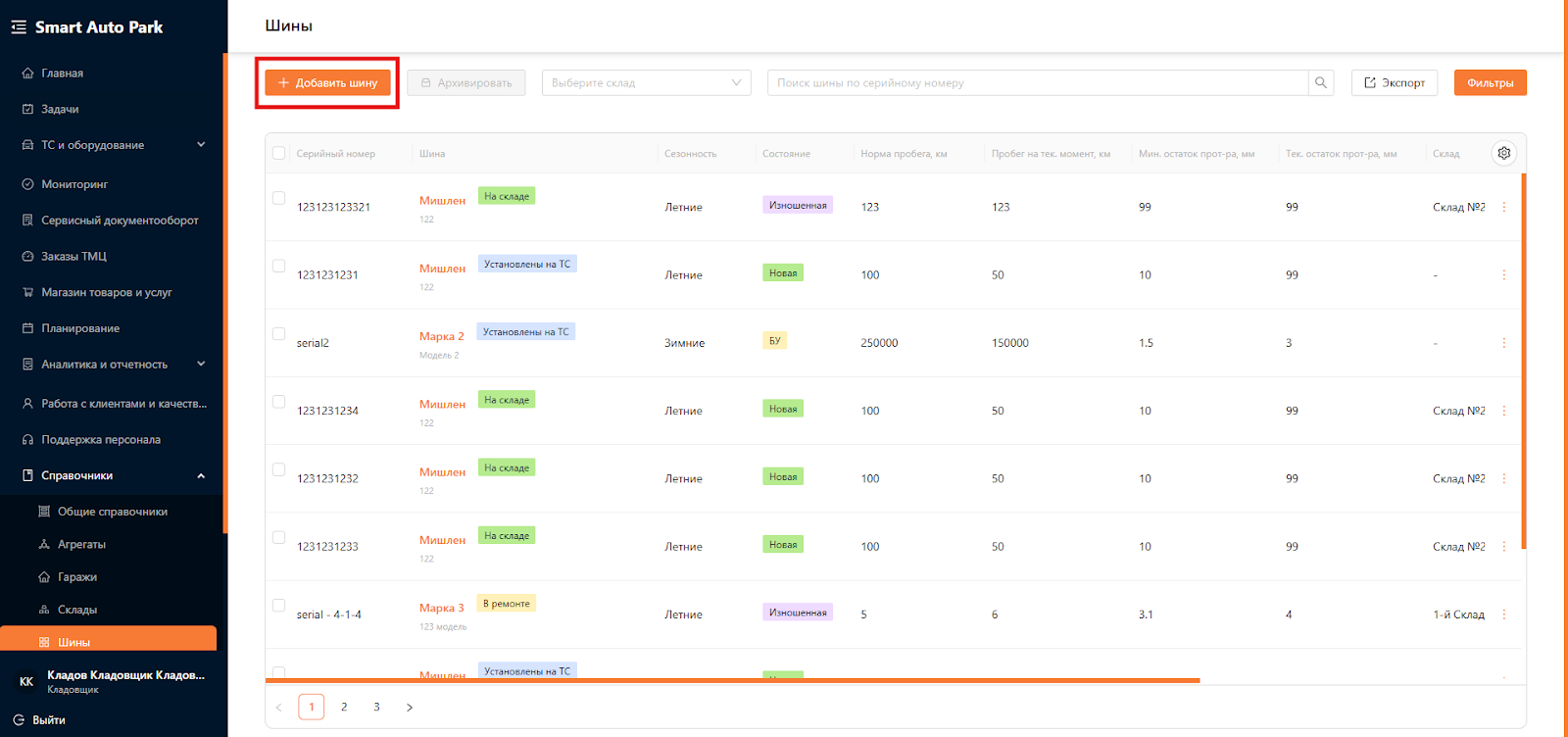Screen dimensions: 1568x737
Task: Go to next page using the arrow
Action: click(410, 708)
